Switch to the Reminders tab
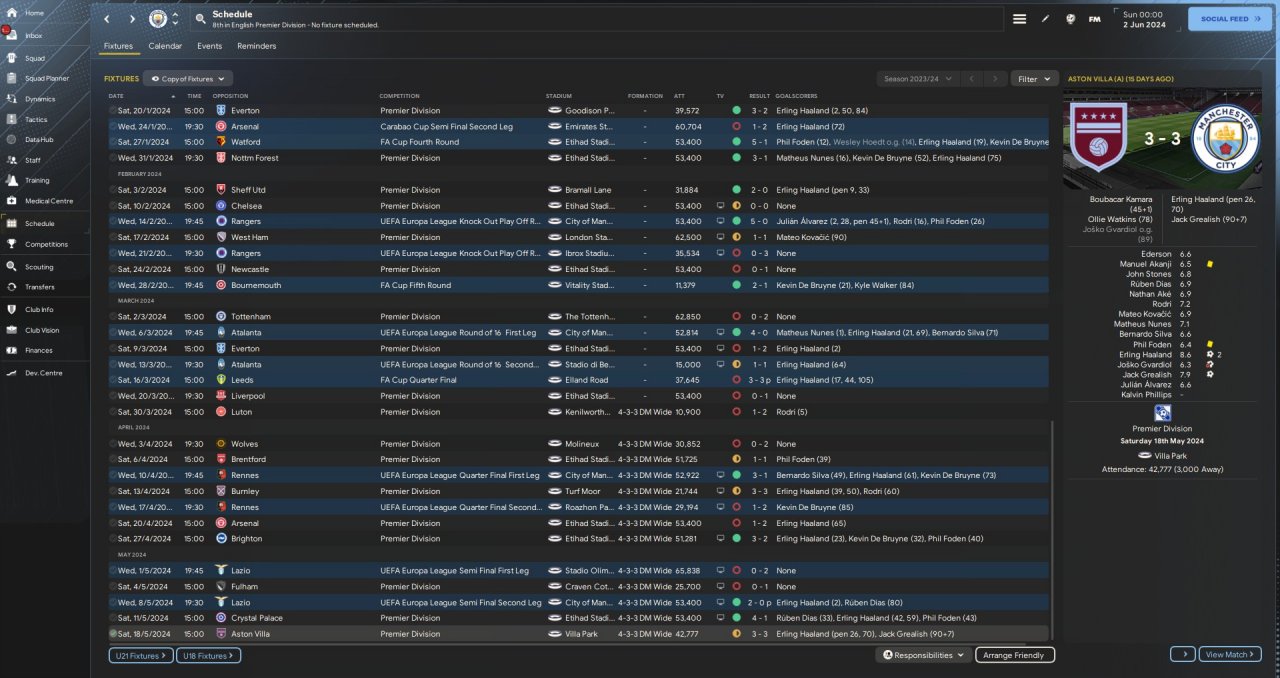 coord(256,46)
